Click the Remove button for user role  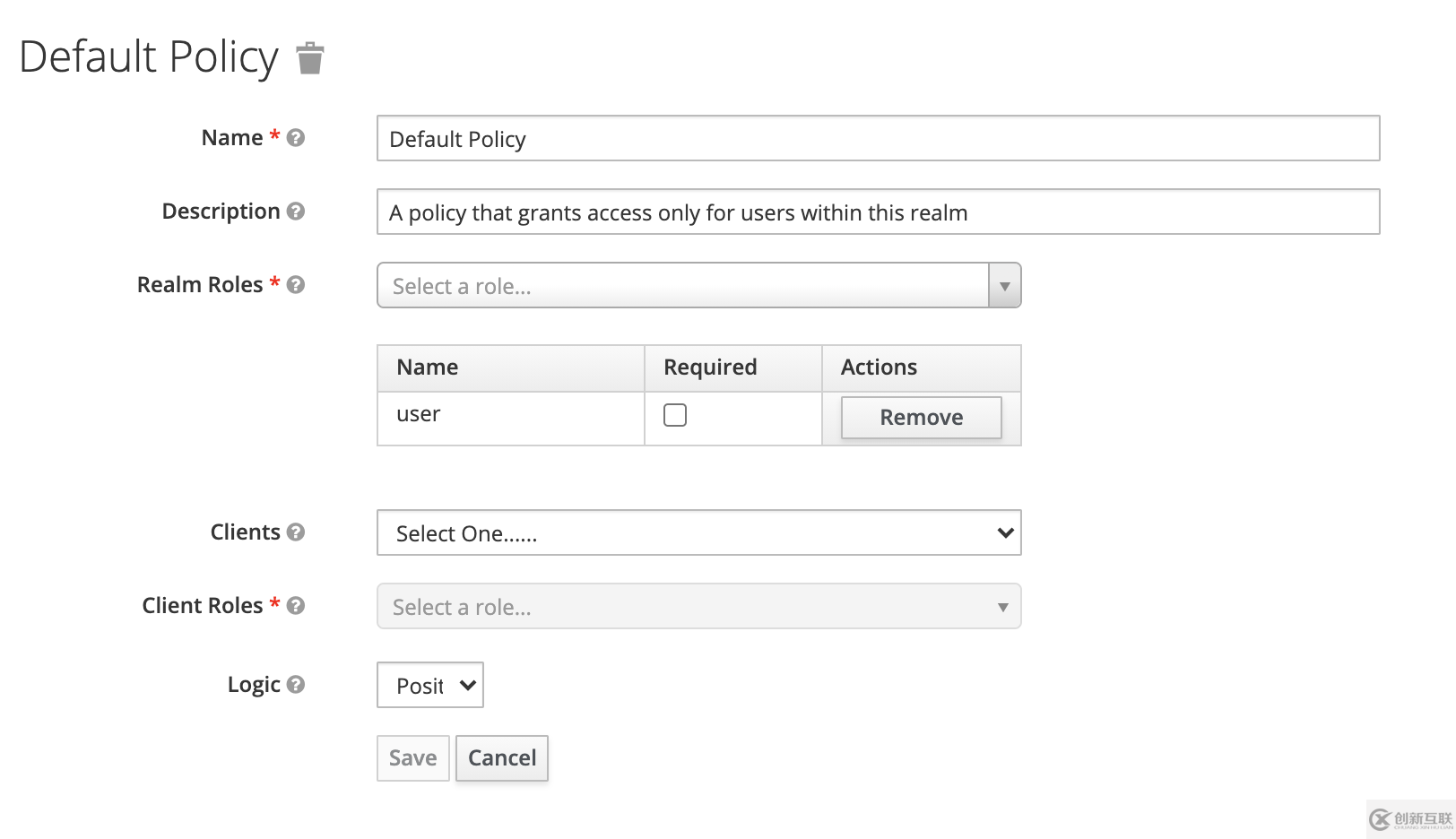[922, 418]
